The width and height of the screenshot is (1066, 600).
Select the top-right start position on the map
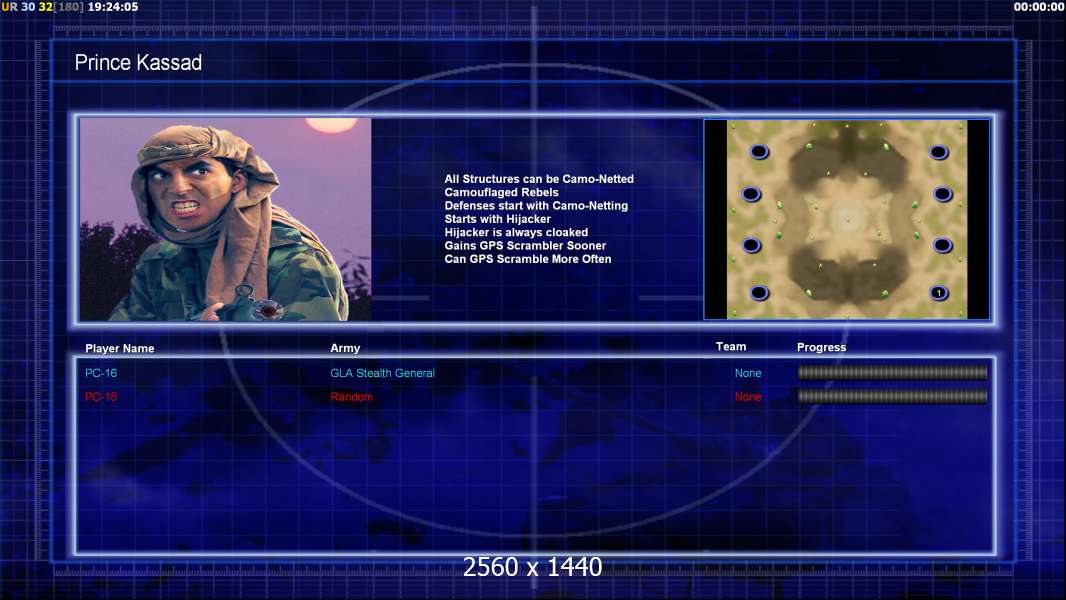[939, 152]
